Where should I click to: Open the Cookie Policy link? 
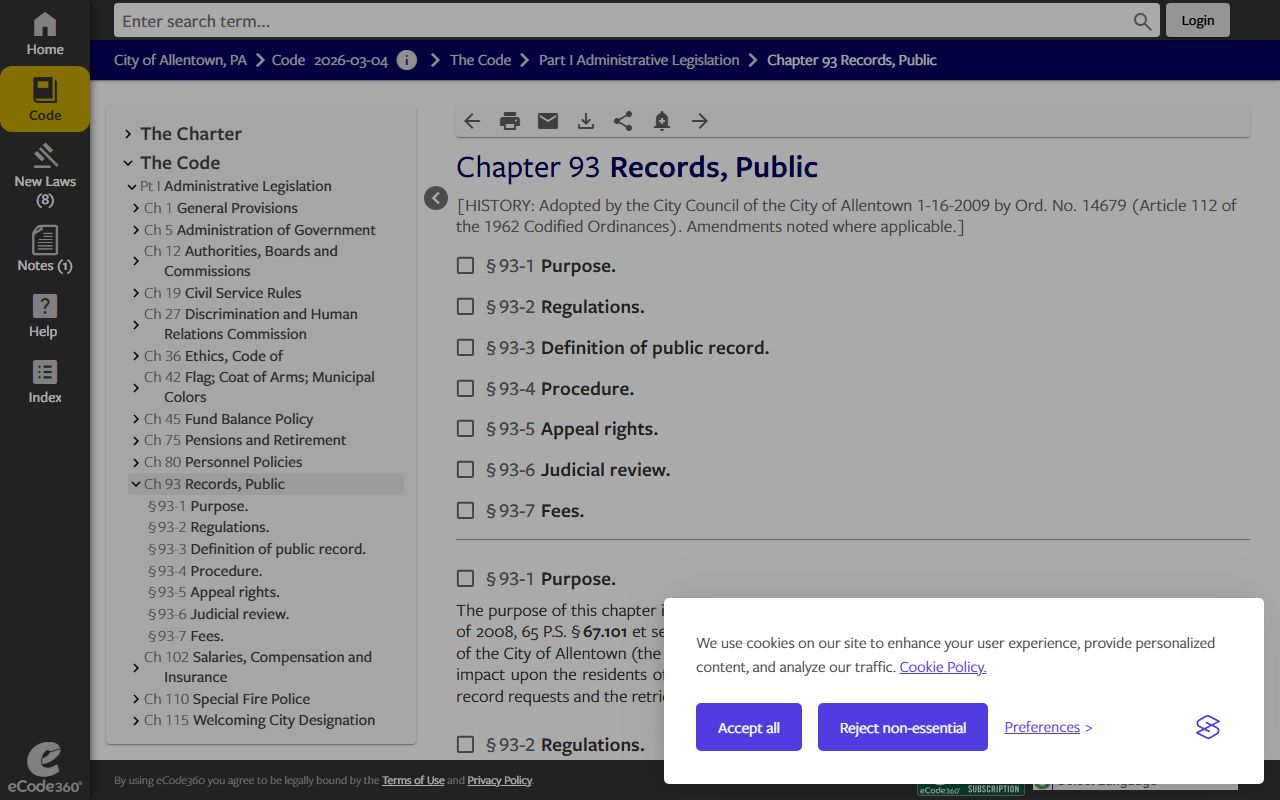[x=942, y=667]
